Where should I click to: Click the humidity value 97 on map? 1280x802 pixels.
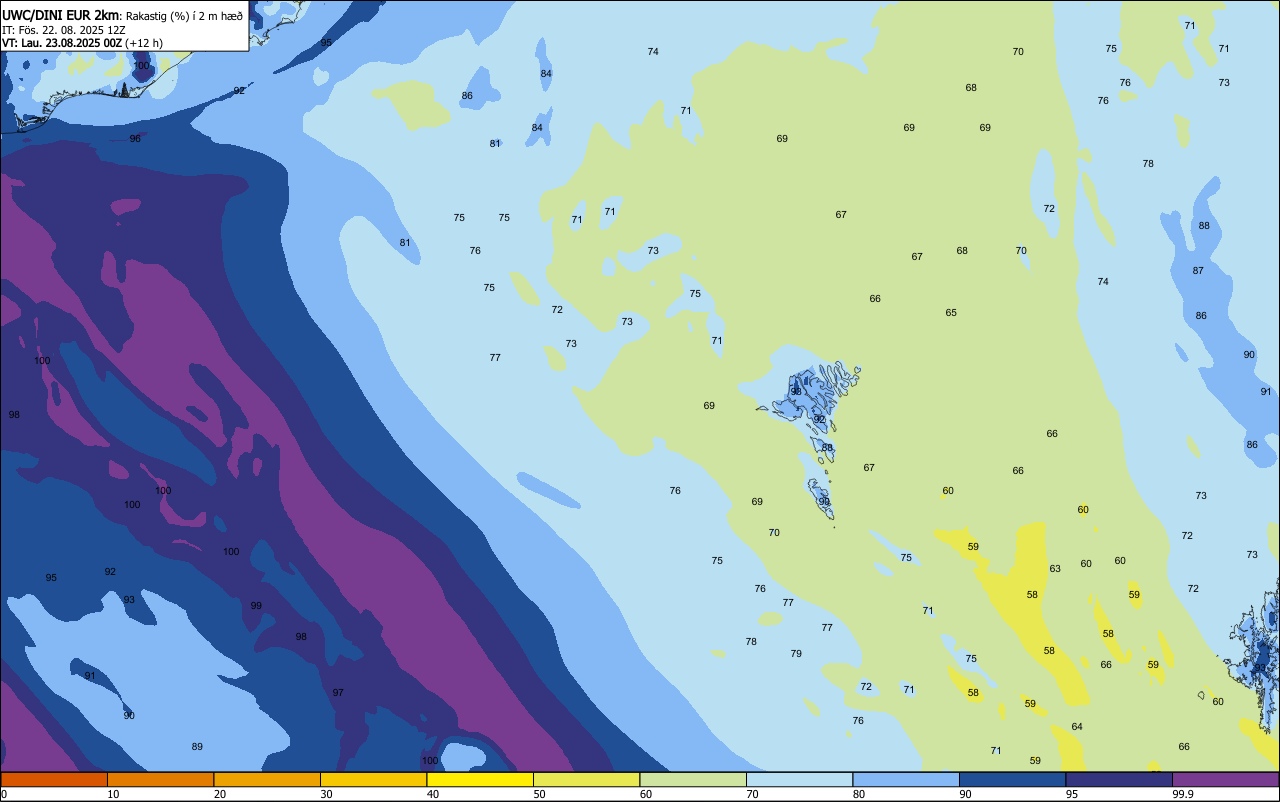tap(338, 693)
